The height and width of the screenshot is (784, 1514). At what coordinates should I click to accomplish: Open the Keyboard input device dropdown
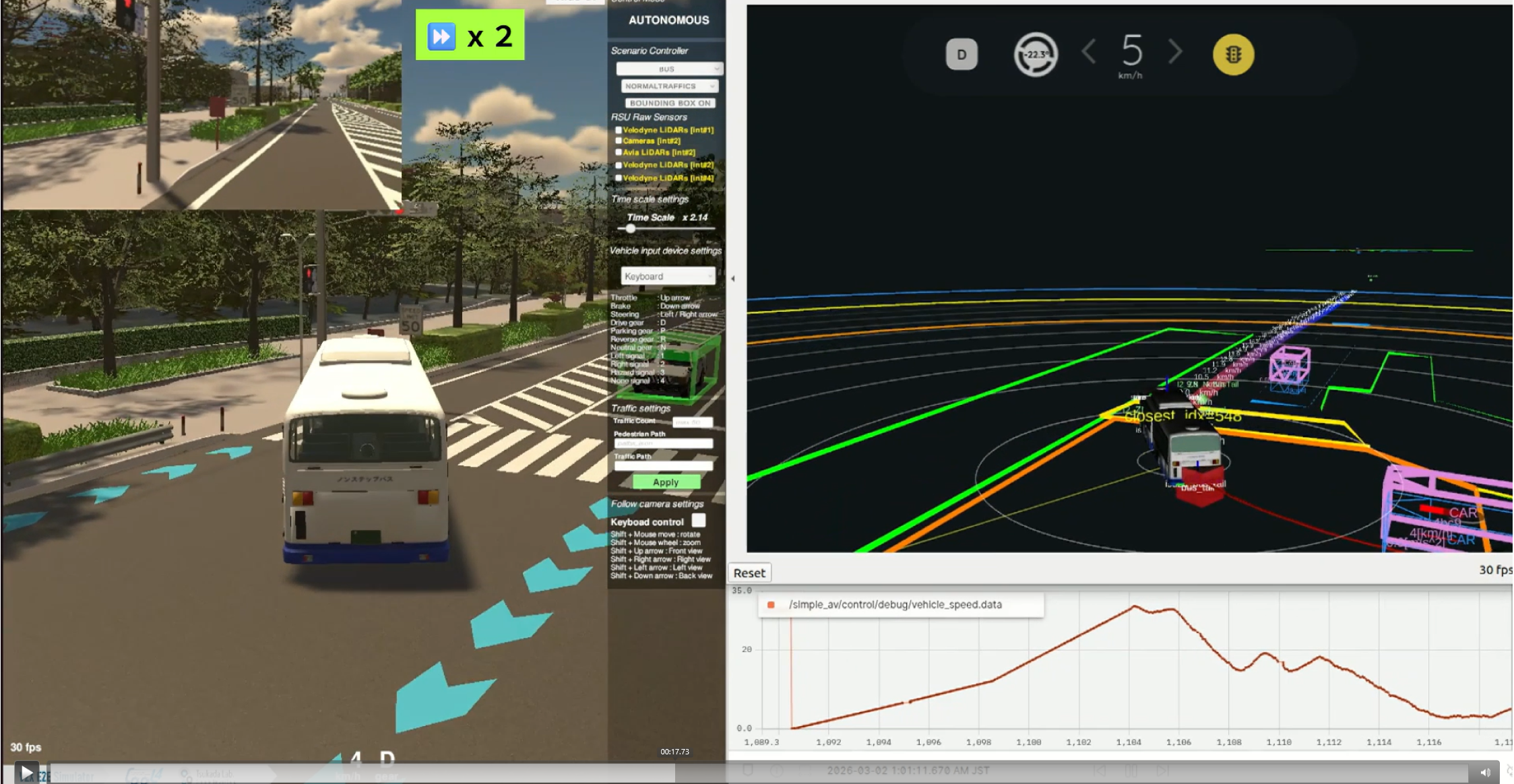[x=667, y=276]
